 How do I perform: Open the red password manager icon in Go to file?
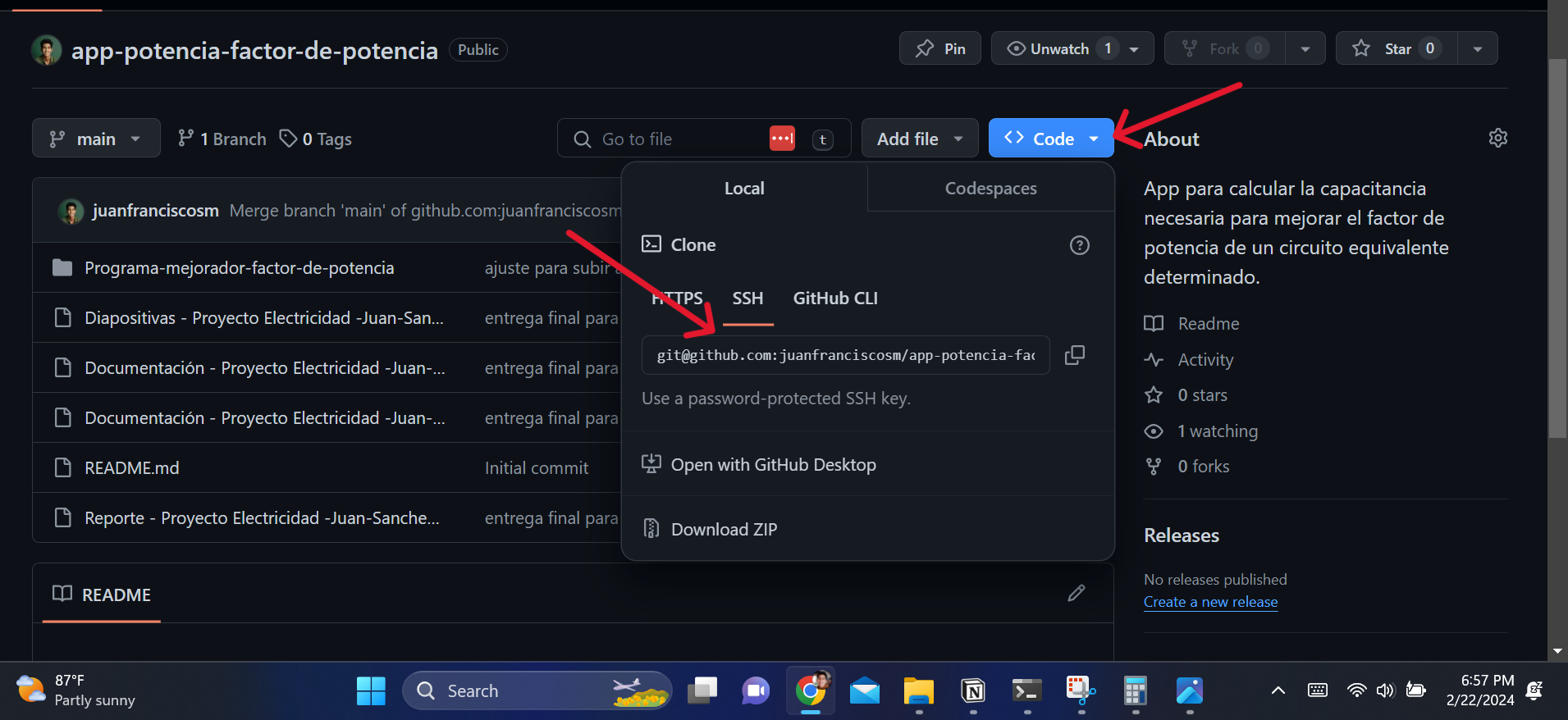pyautogui.click(x=782, y=139)
